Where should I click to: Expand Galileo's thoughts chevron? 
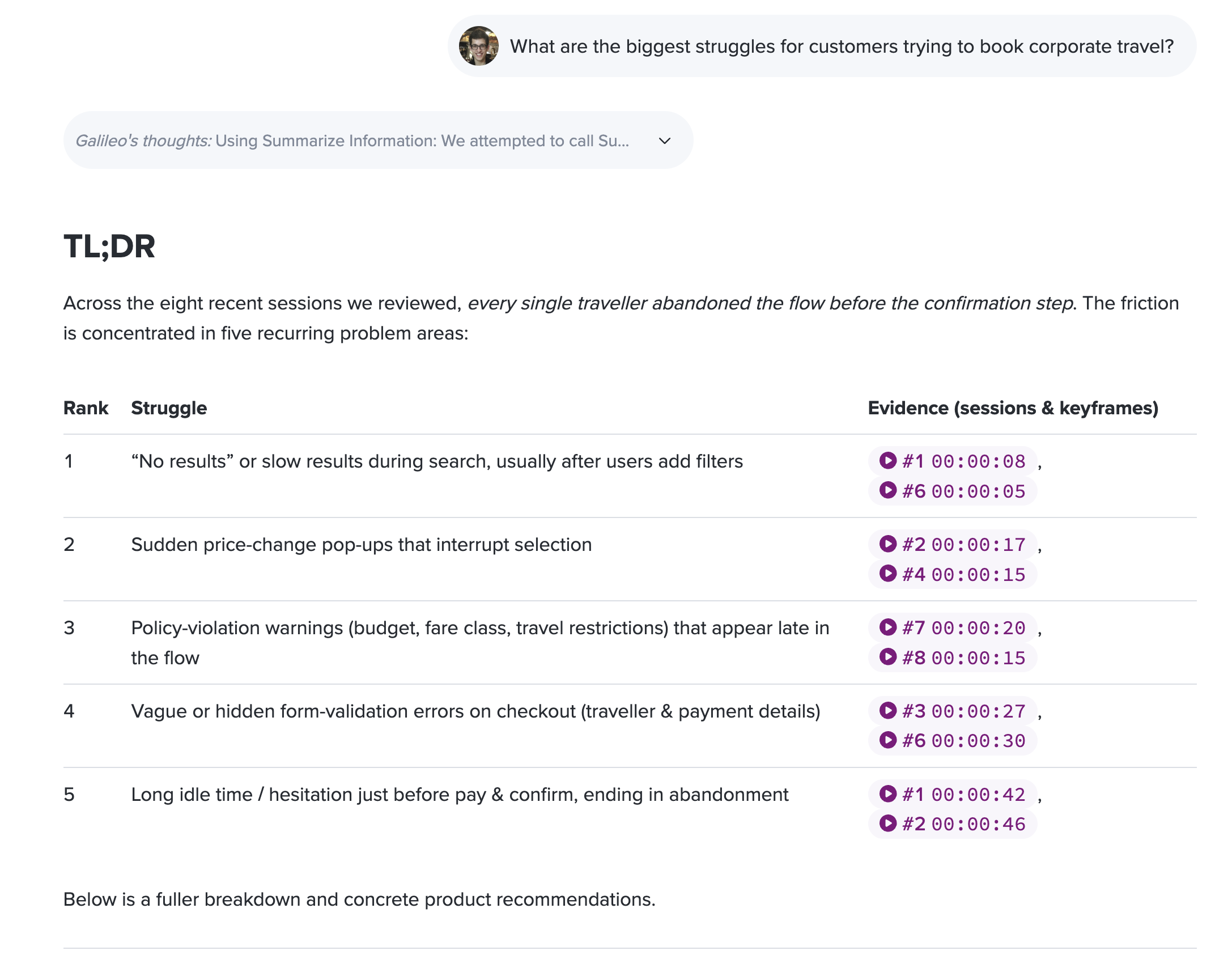coord(665,141)
